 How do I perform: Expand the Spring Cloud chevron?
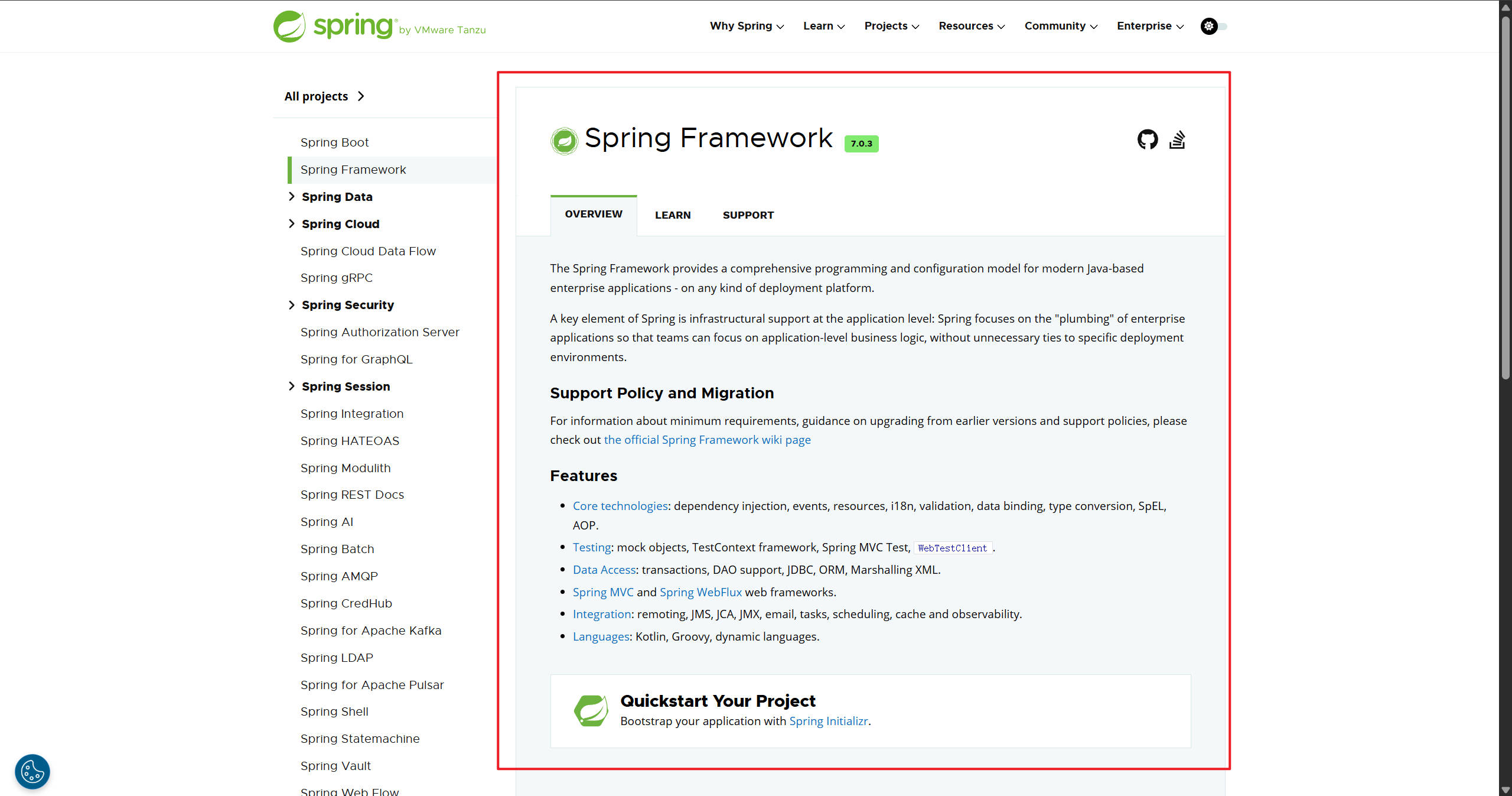tap(292, 223)
